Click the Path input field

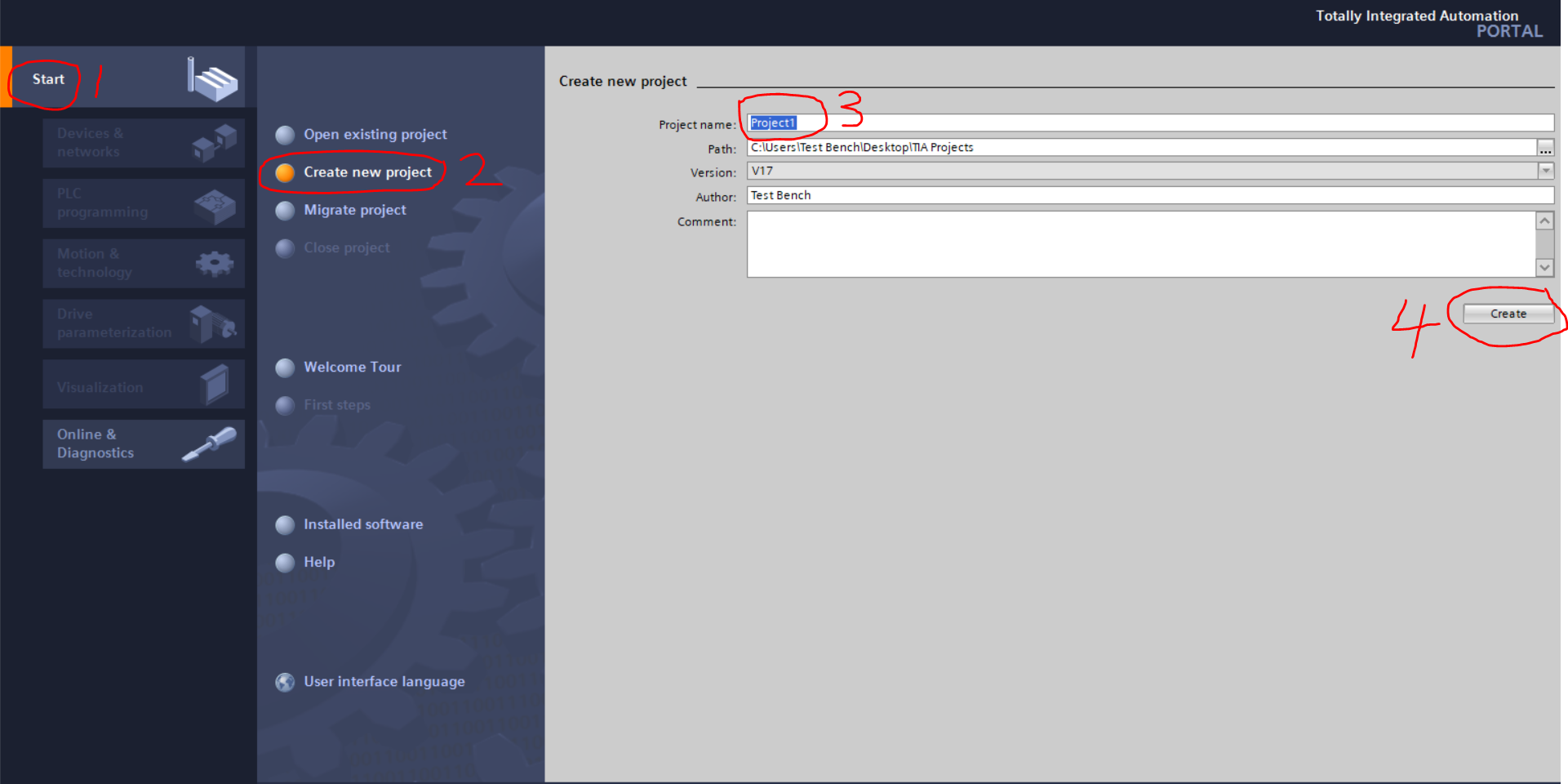(x=1142, y=147)
